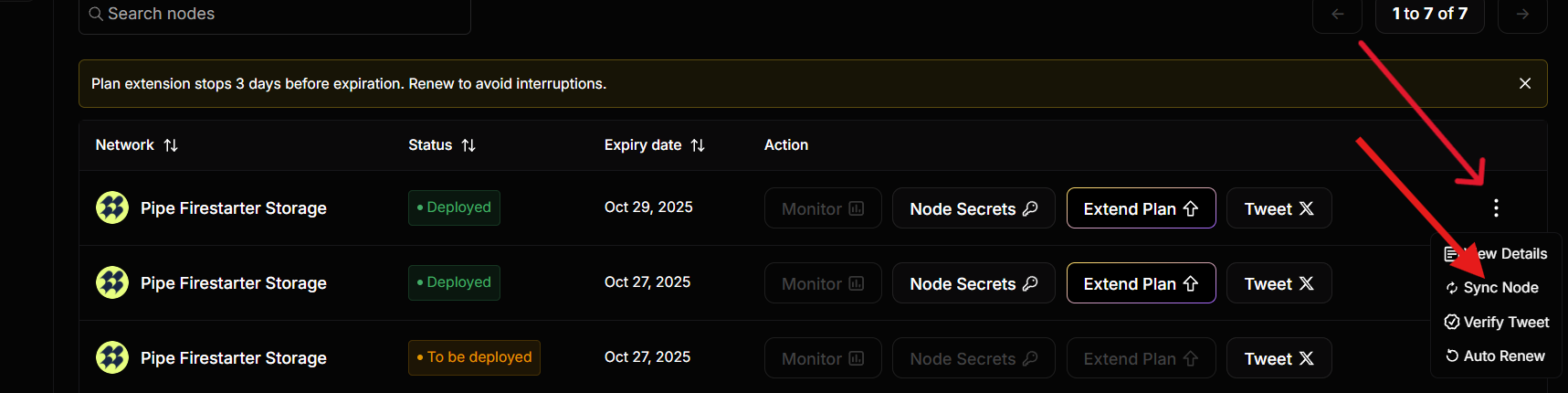Click the Deployed status badge in first row

point(454,207)
